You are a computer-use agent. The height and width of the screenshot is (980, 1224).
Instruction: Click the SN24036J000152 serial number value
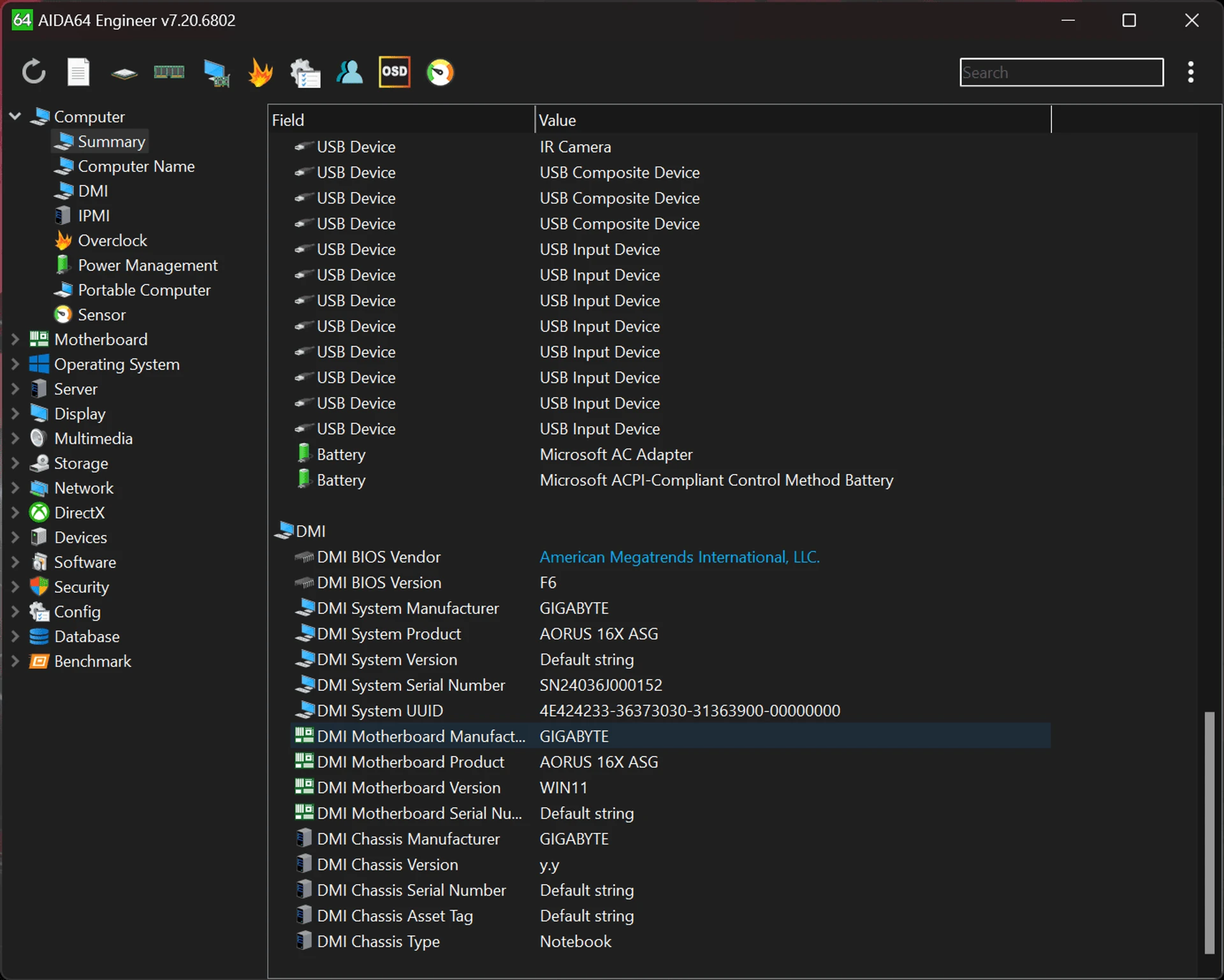pyautogui.click(x=601, y=685)
